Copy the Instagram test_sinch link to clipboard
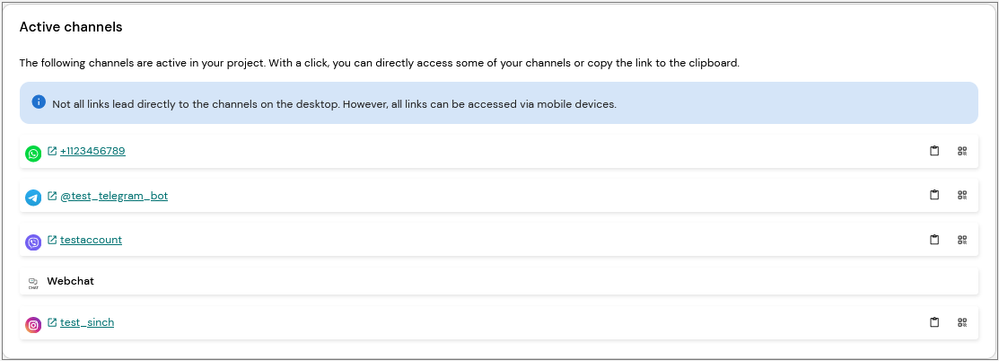The height and width of the screenshot is (361, 999). [934, 322]
